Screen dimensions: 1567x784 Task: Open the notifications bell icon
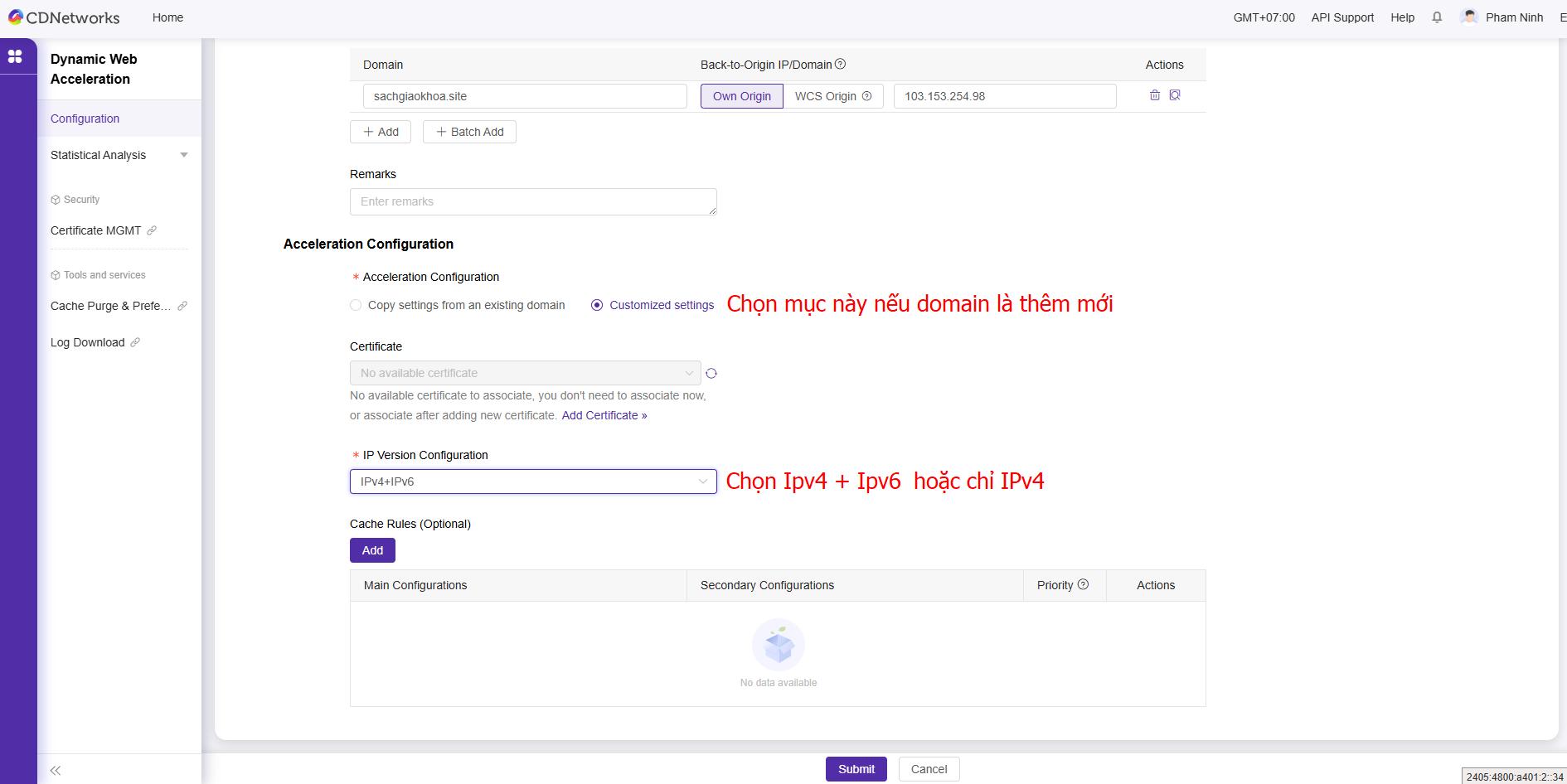point(1437,17)
